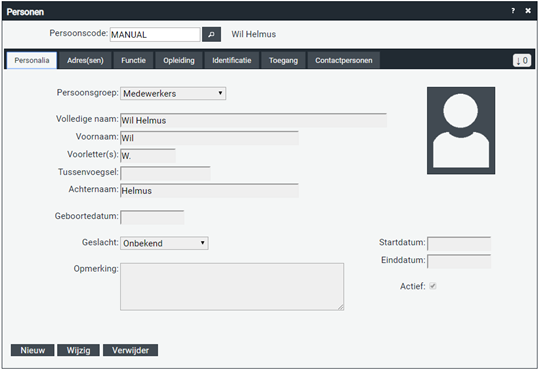Image resolution: width=541 pixels, height=371 pixels.
Task: Open help via the question mark icon
Action: coord(513,11)
